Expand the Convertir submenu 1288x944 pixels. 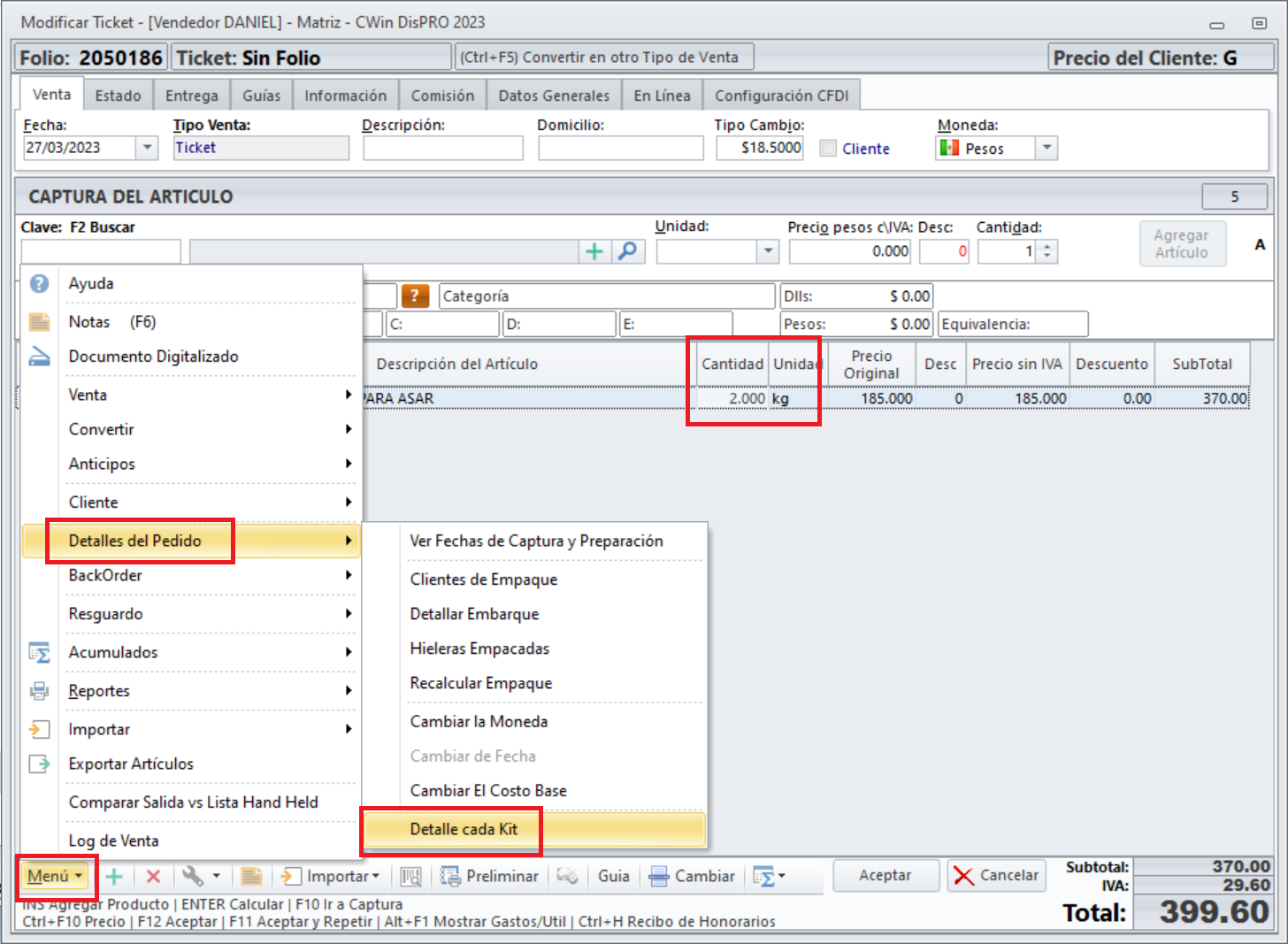(190, 429)
